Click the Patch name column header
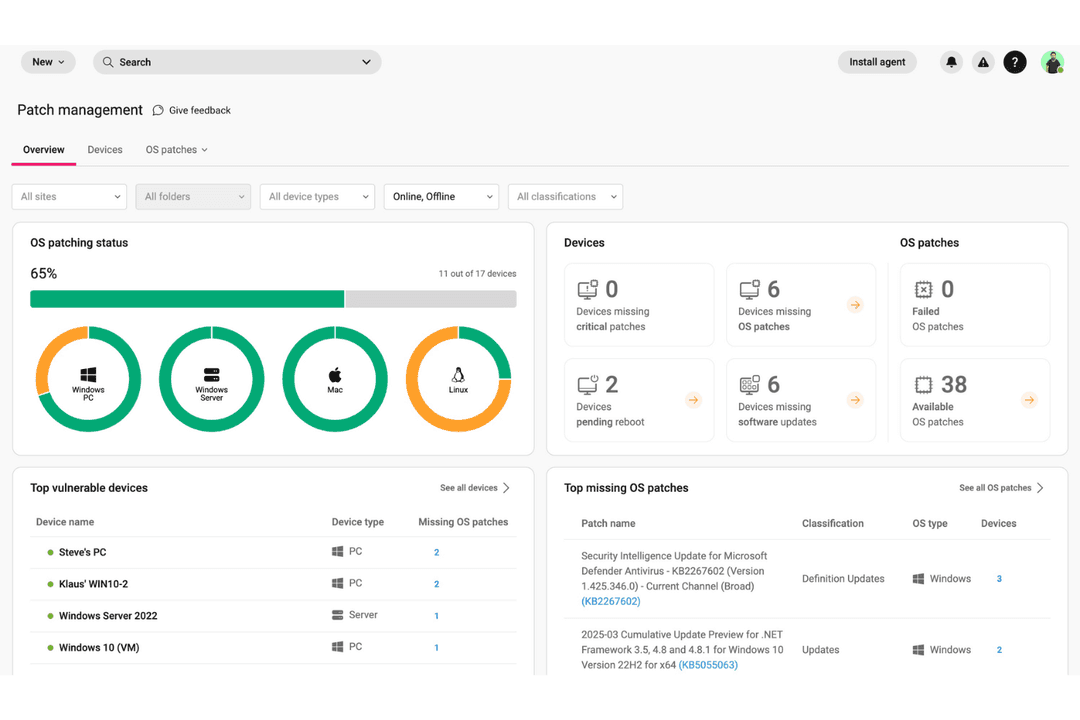 pyautogui.click(x=608, y=523)
